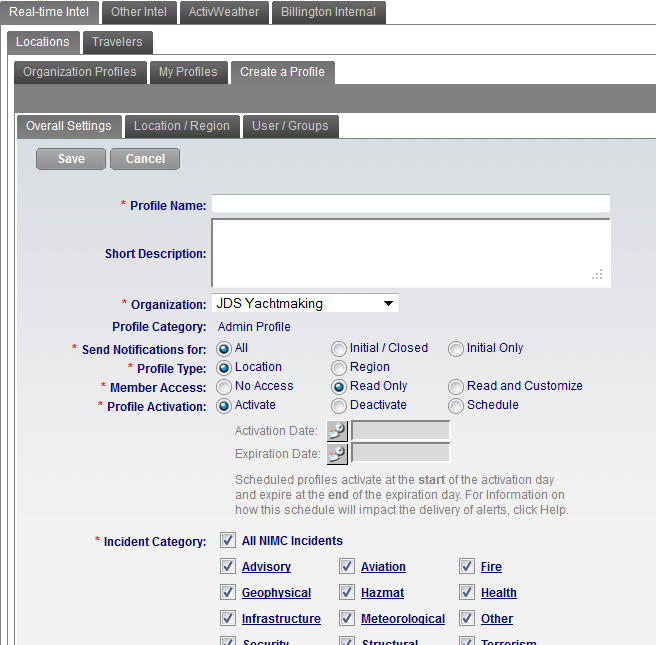
Task: Set member access to Read and Customize
Action: pyautogui.click(x=456, y=387)
